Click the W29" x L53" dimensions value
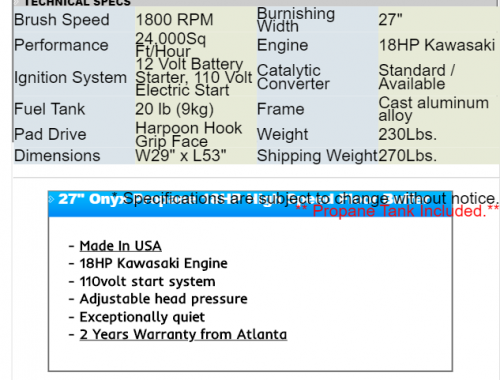500x380 pixels. pyautogui.click(x=181, y=156)
